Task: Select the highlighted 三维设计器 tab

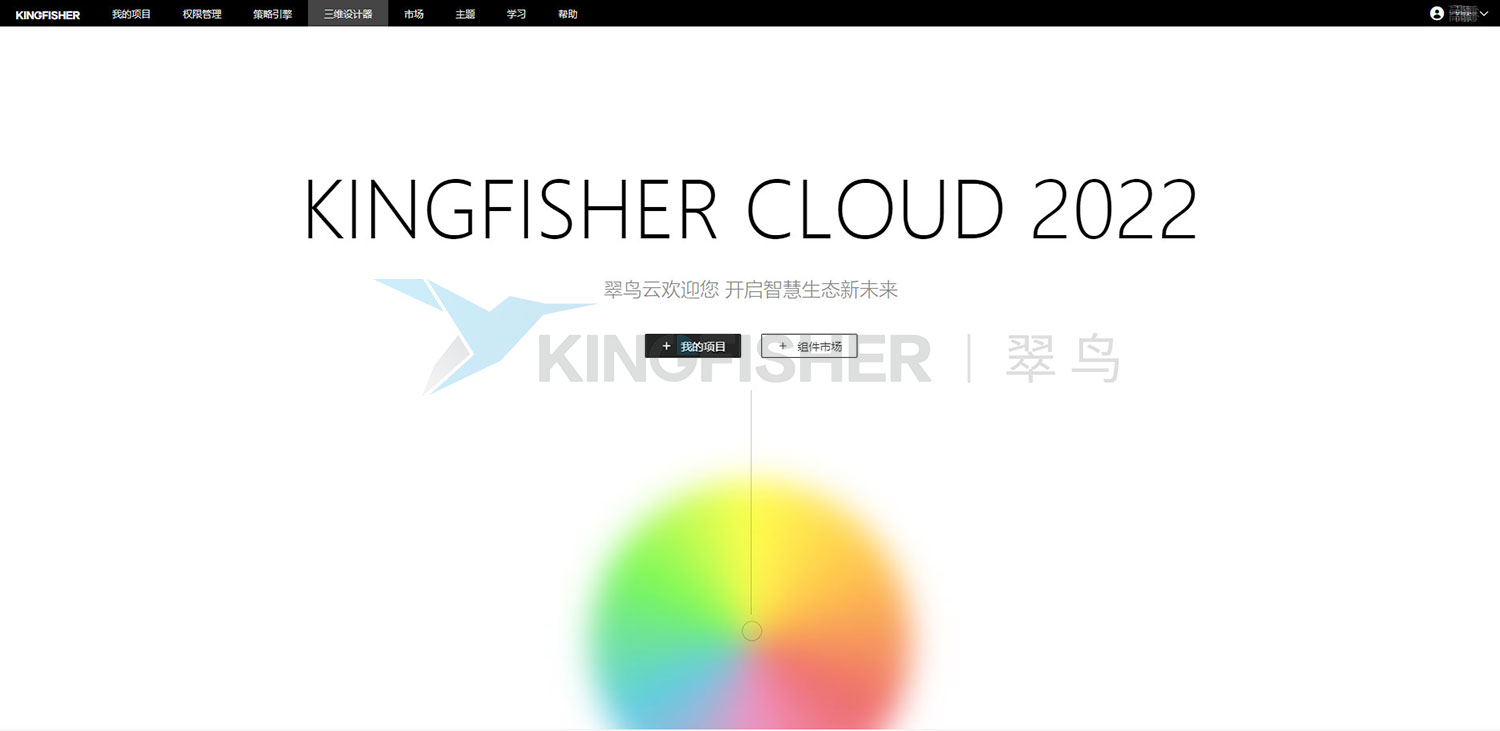Action: (348, 14)
